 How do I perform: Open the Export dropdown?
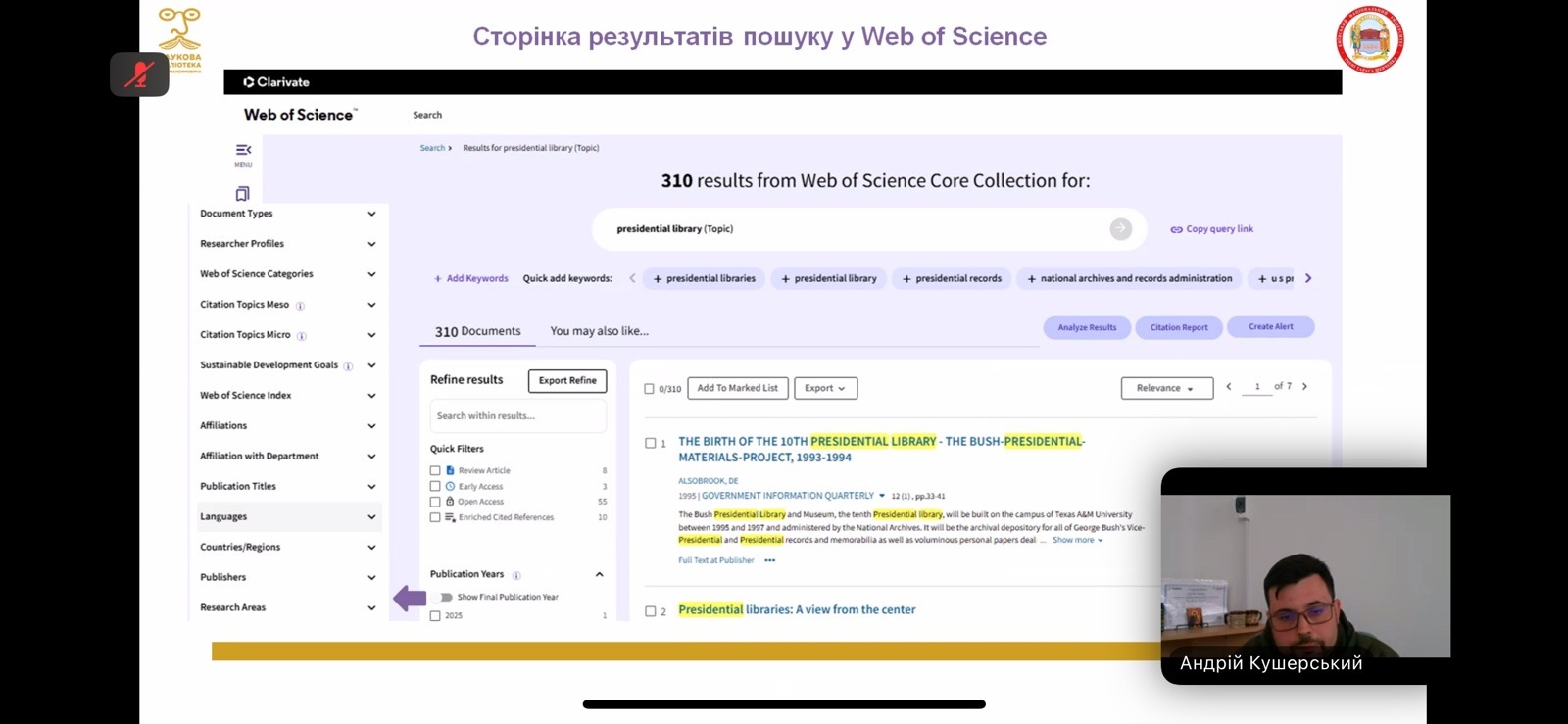pyautogui.click(x=826, y=389)
